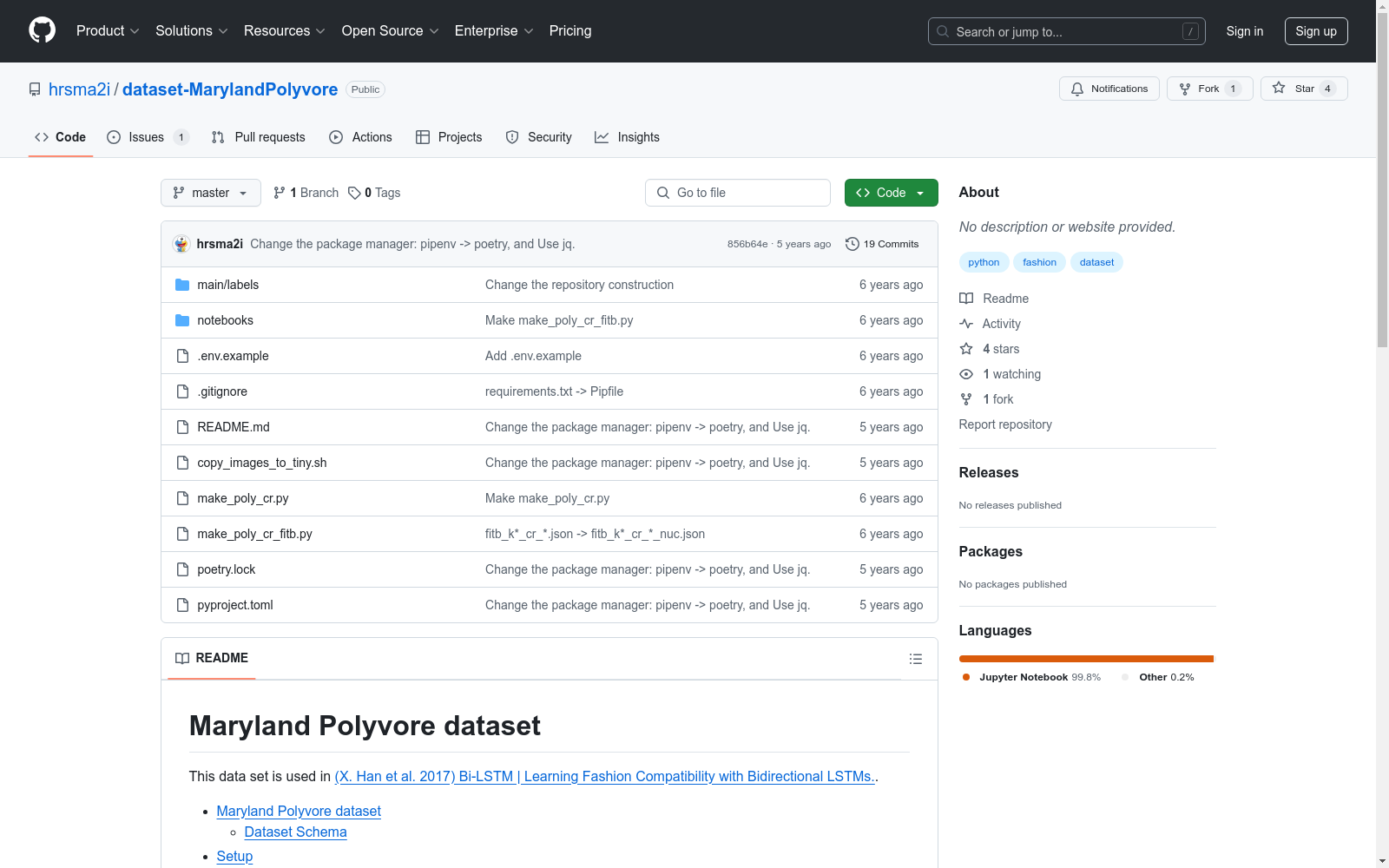Click the Setup link in README
Screen dimensions: 1389x868
pyautogui.click(x=234, y=856)
